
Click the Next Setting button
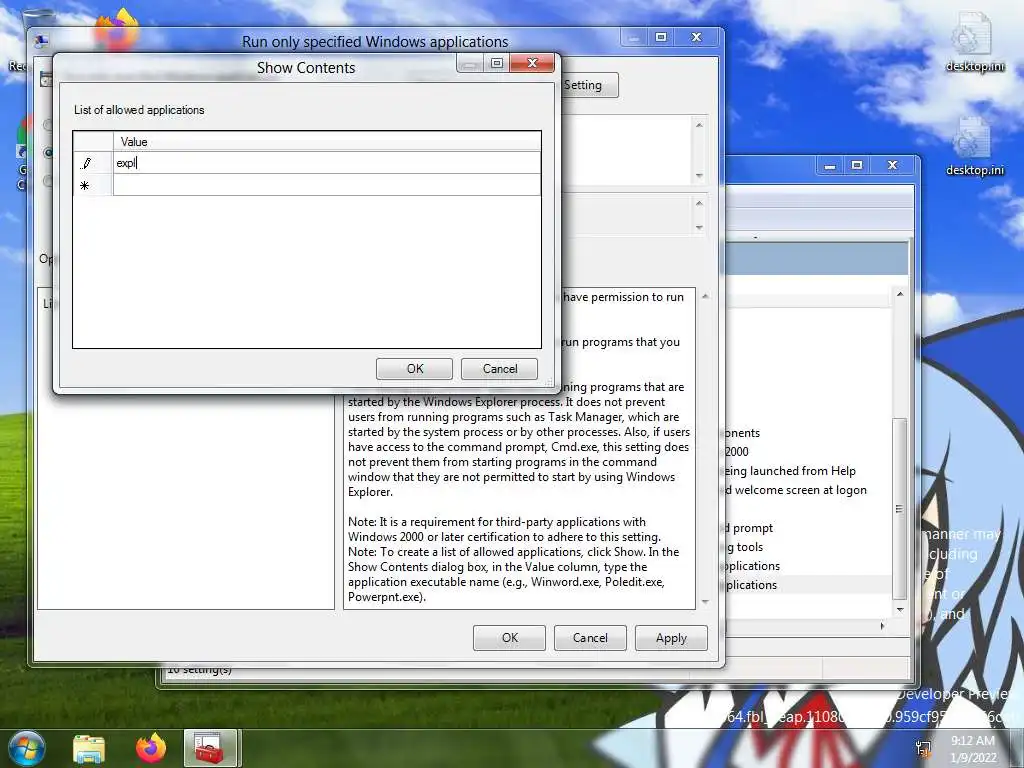tap(588, 85)
